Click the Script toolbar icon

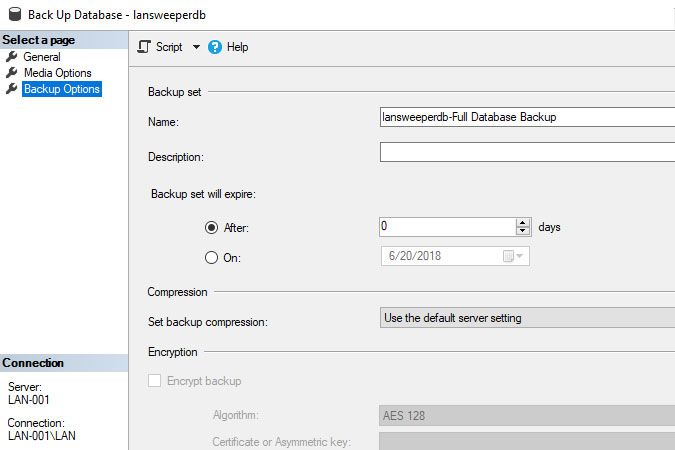tap(144, 47)
